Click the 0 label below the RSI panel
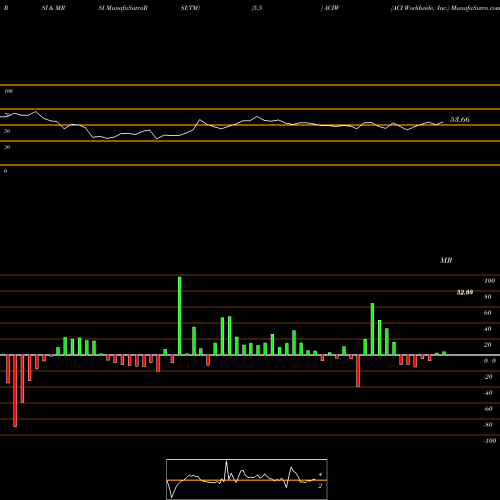 click(5, 171)
